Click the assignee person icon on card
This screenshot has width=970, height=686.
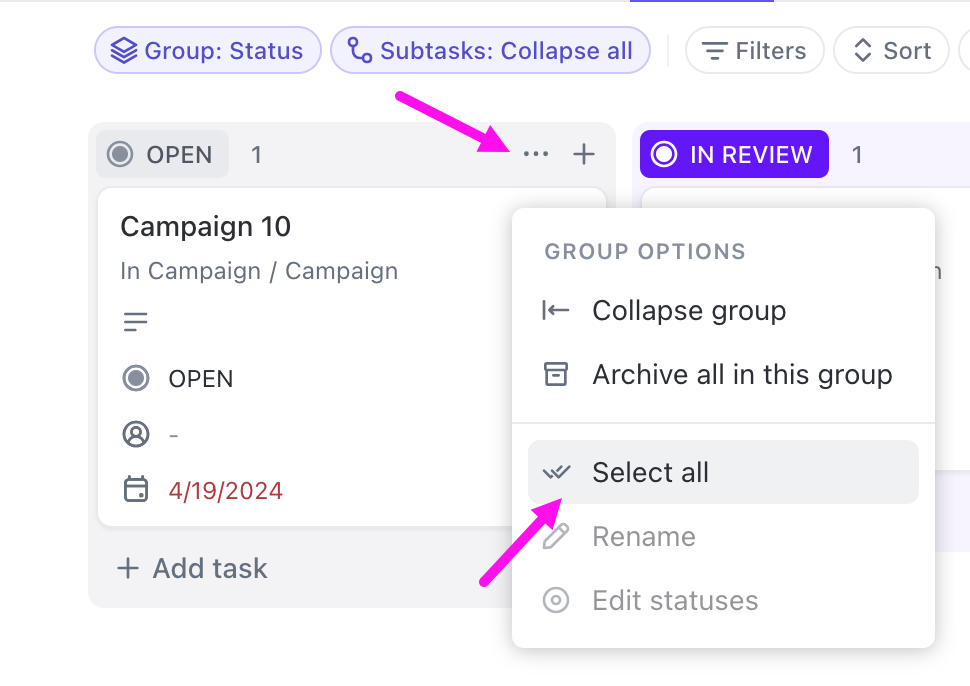[x=135, y=434]
